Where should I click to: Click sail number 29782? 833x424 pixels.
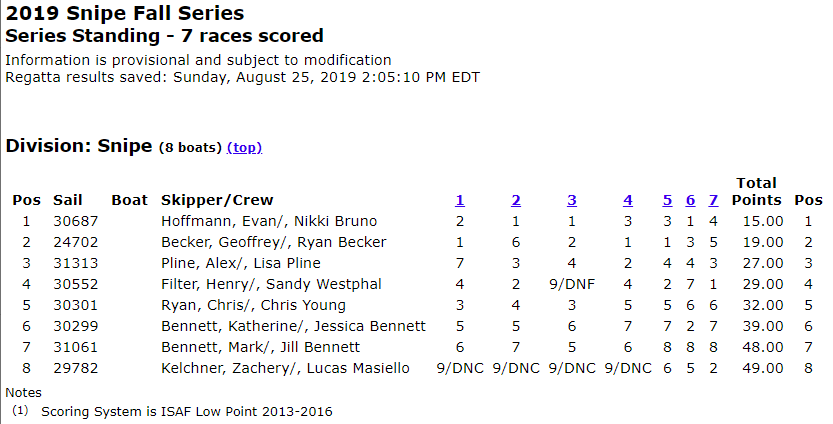tap(75, 368)
